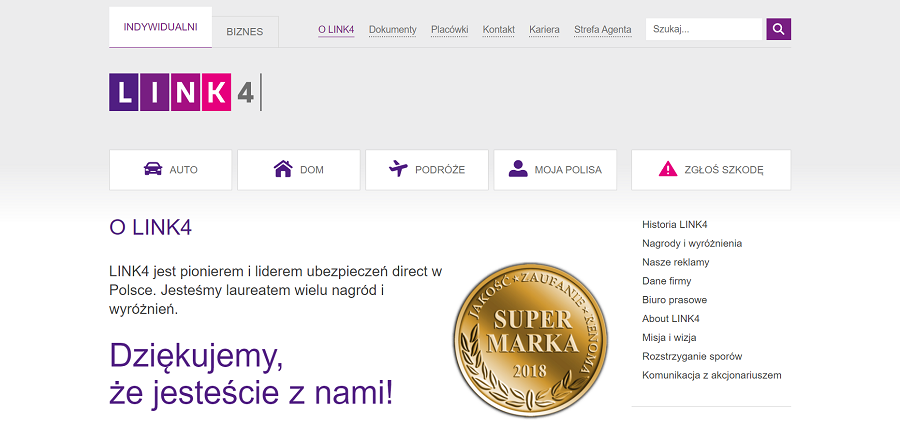The width and height of the screenshot is (900, 423).
Task: Open the Kontakt menu item
Action: tap(499, 30)
